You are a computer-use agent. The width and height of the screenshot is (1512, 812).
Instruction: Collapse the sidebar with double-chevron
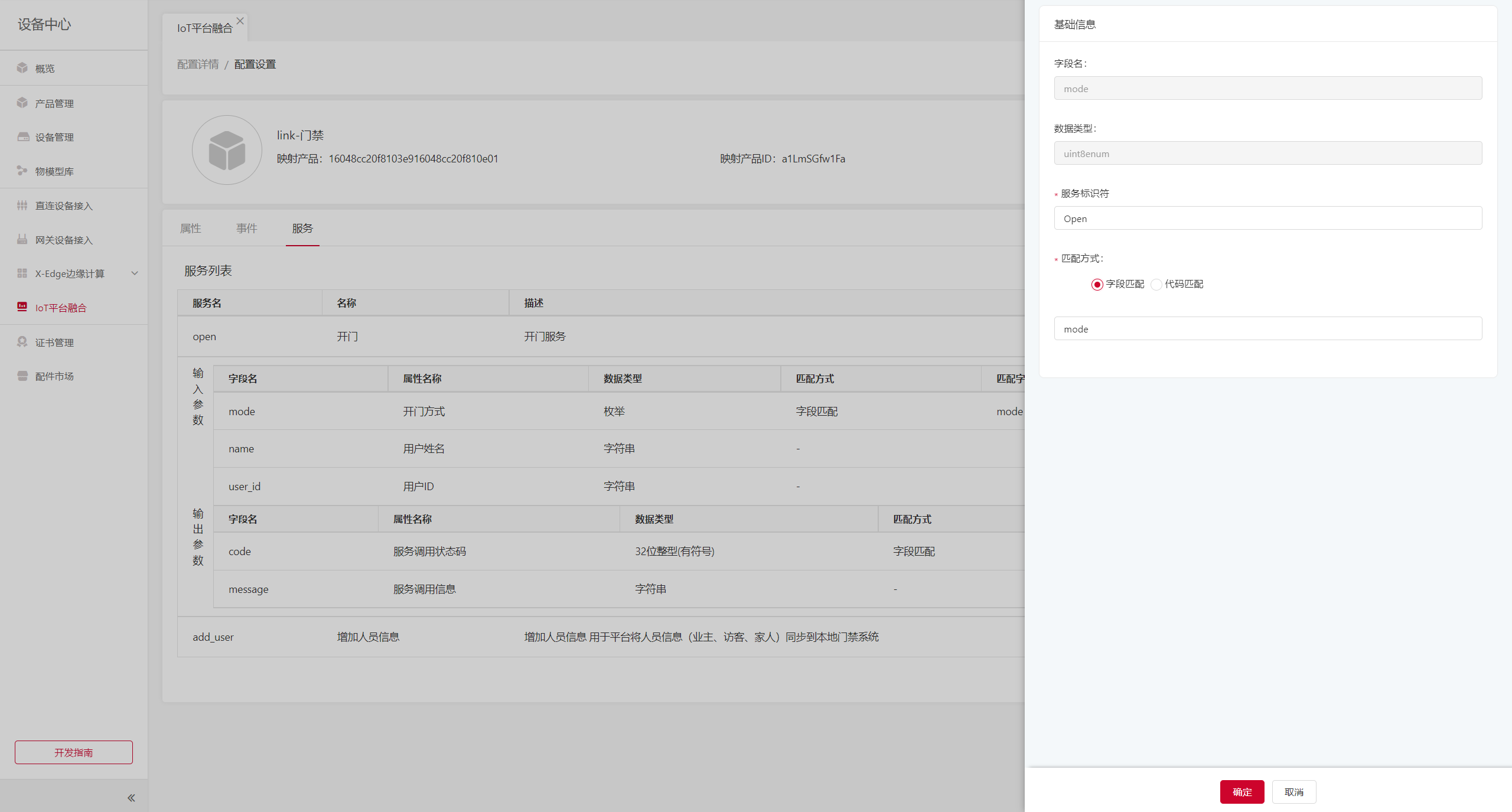click(x=131, y=798)
